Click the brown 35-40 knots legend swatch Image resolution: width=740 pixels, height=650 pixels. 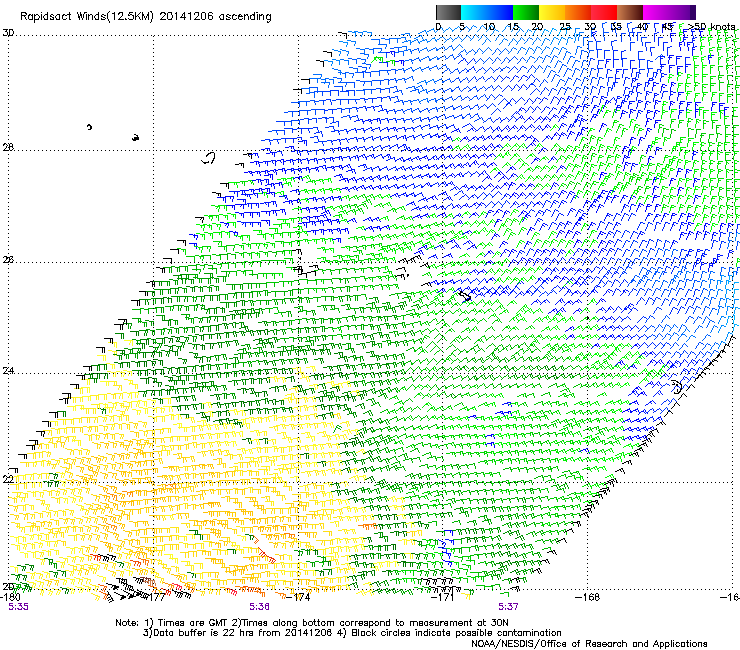point(630,12)
